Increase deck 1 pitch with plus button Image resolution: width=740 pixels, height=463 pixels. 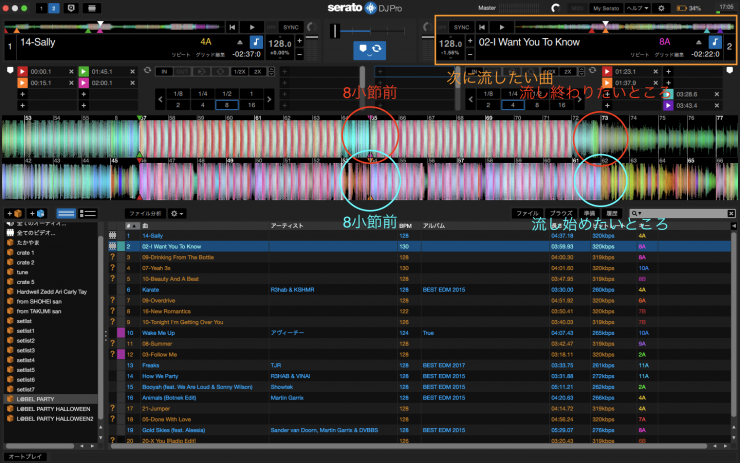(x=300, y=41)
